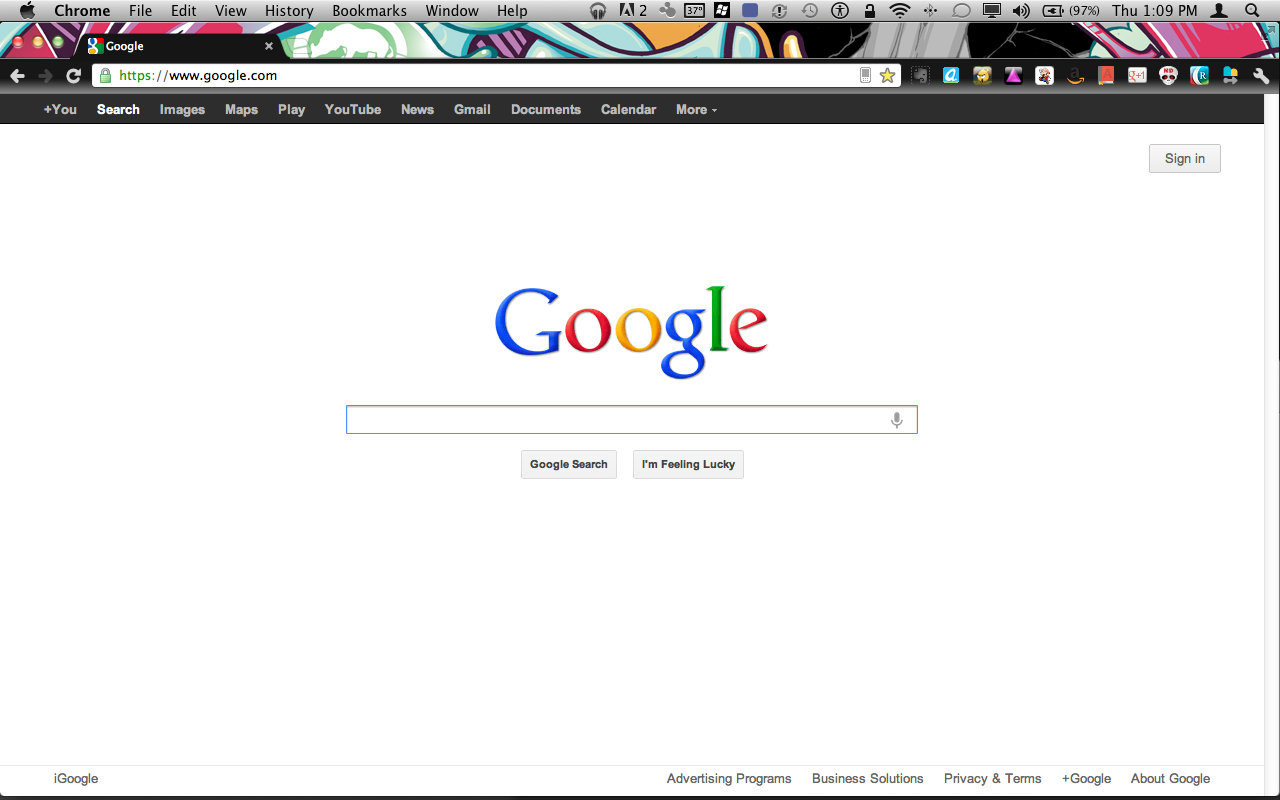Open the Amazon extension icon
Image resolution: width=1280 pixels, height=800 pixels.
pyautogui.click(x=1075, y=75)
